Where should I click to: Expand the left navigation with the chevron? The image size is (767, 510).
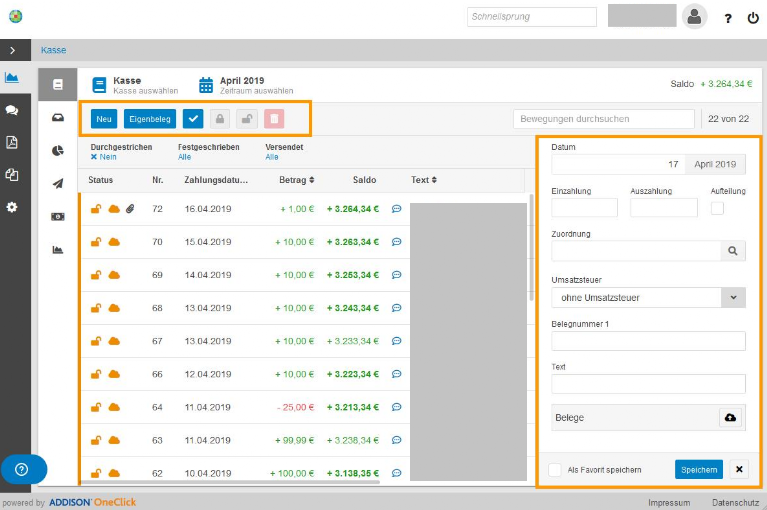coord(12,50)
